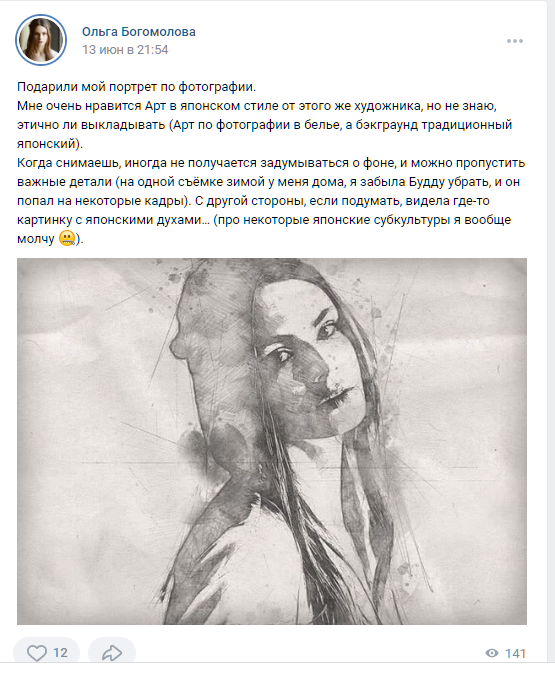This screenshot has width=555, height=685.
Task: Open Ольга Богомолова's avatar photo
Action: pos(41,40)
